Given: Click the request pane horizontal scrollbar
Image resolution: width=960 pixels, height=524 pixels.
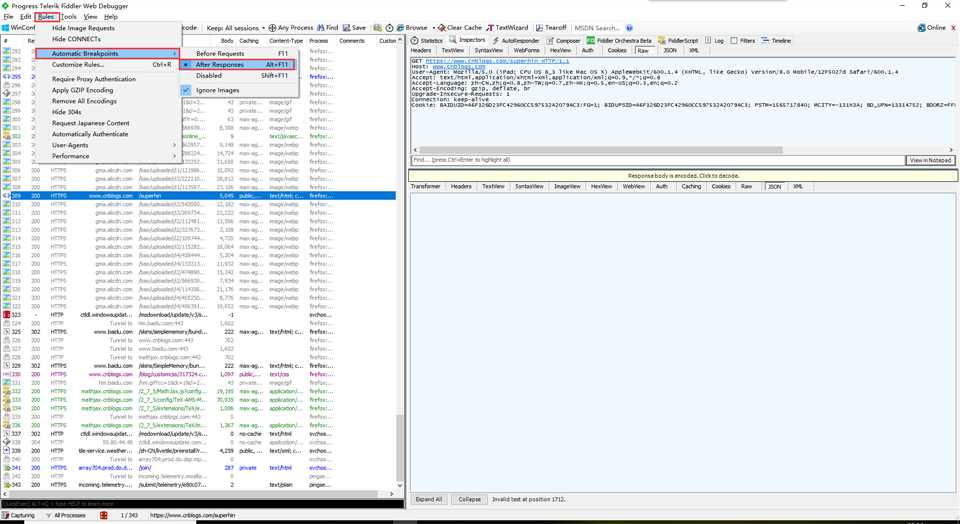Looking at the screenshot, I should click(x=684, y=149).
